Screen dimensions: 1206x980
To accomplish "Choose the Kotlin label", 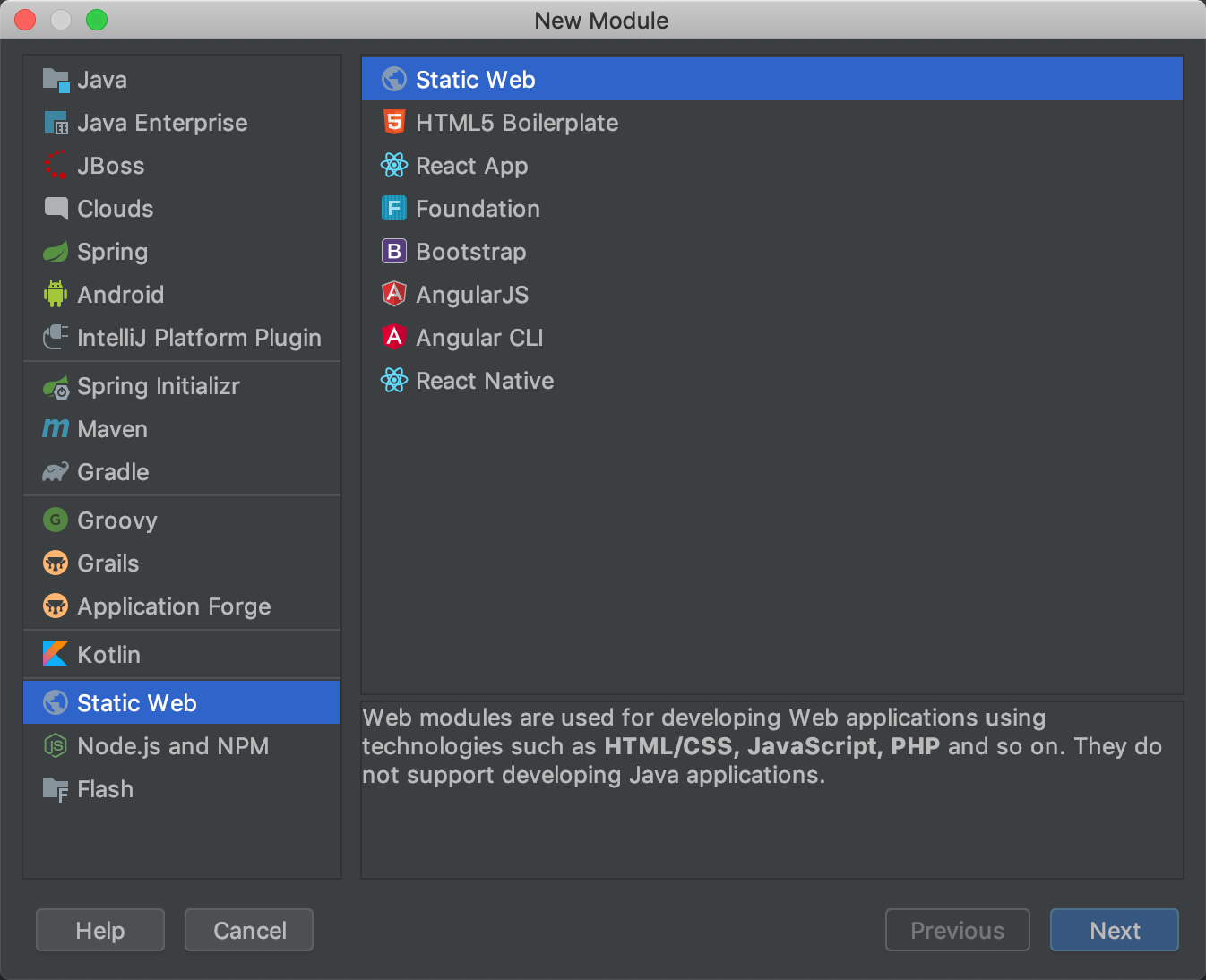I will pyautogui.click(x=109, y=655).
